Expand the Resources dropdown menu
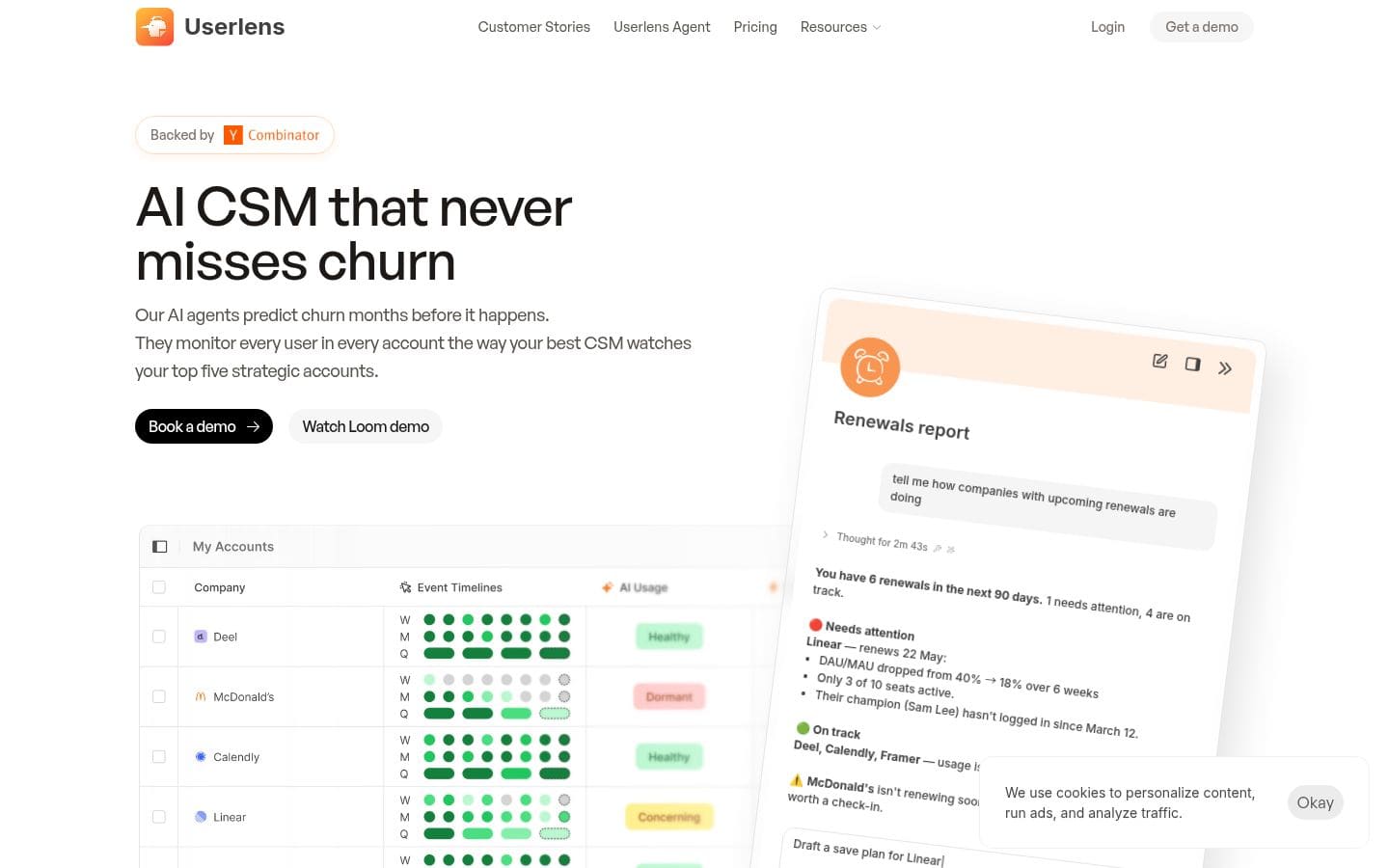The width and height of the screenshot is (1389, 868). (840, 27)
